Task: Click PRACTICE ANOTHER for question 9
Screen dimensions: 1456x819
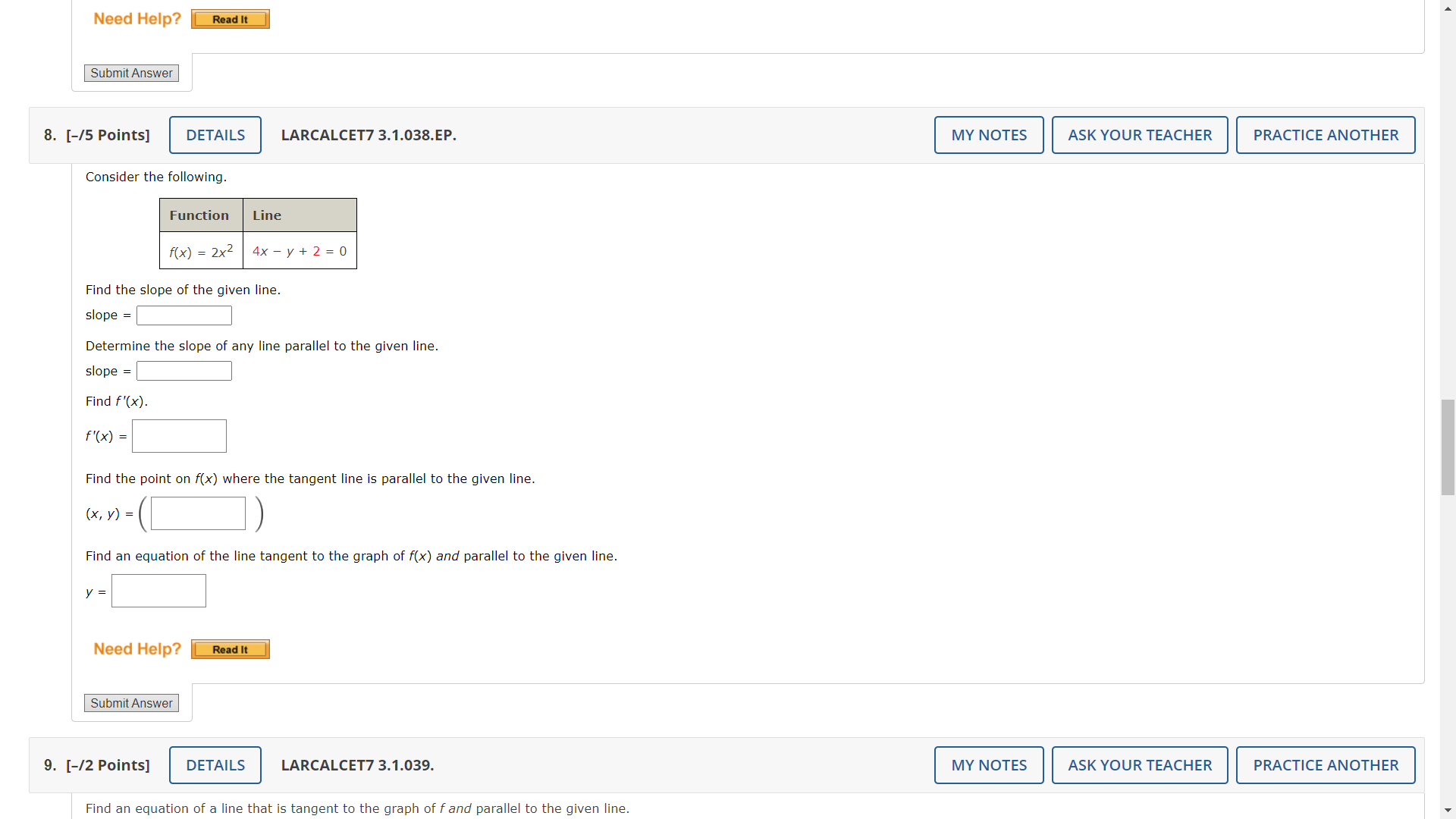Action: coord(1326,765)
